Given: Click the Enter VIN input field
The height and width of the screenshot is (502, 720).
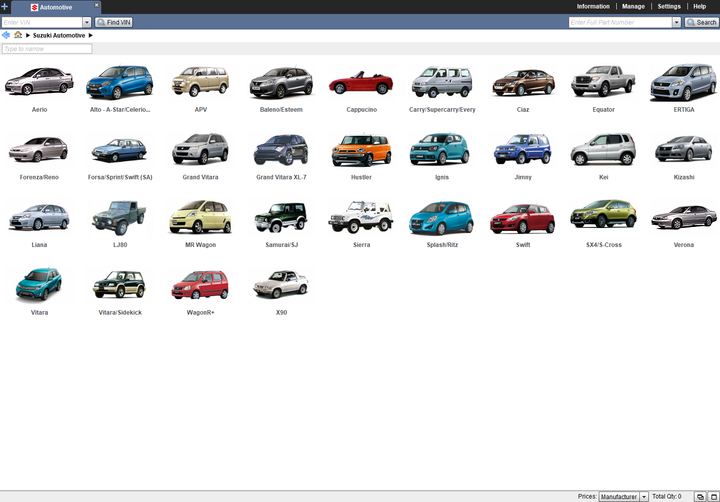Looking at the screenshot, I should click(x=42, y=22).
